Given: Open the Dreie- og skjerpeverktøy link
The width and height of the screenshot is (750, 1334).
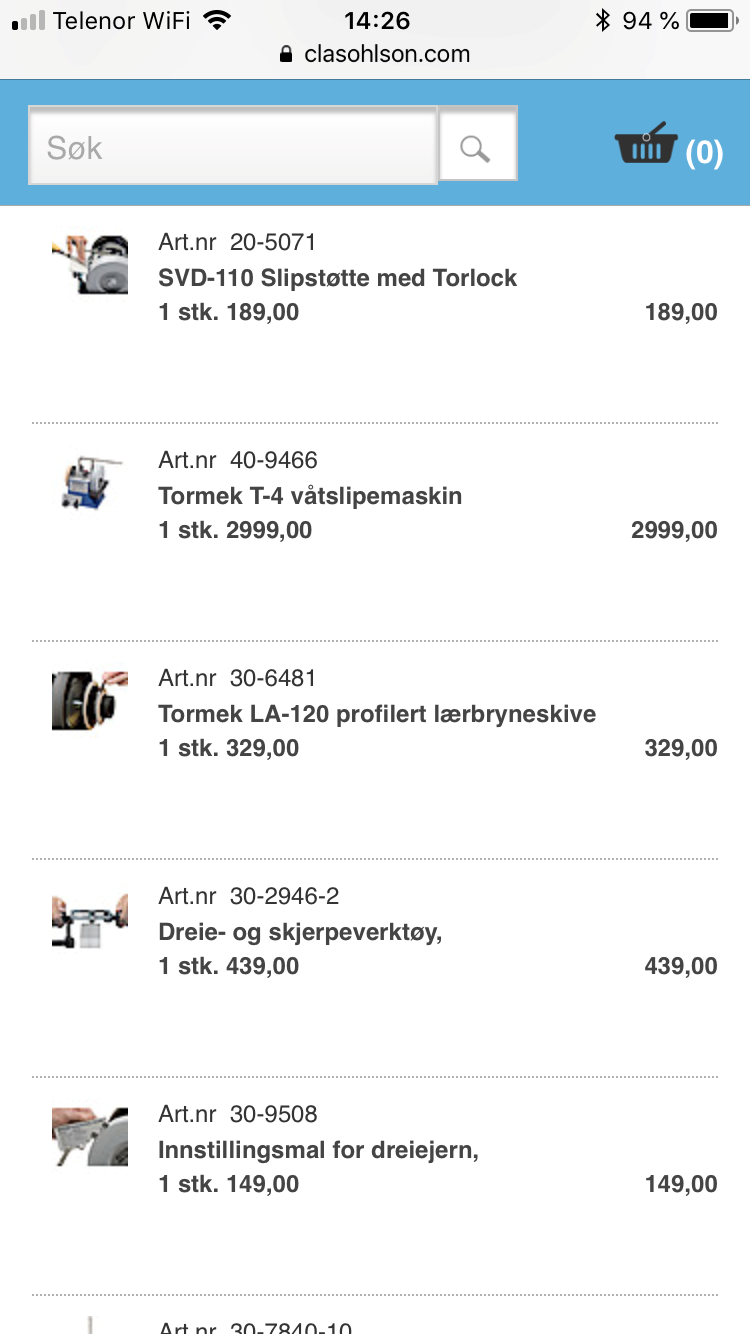Looking at the screenshot, I should pos(300,932).
